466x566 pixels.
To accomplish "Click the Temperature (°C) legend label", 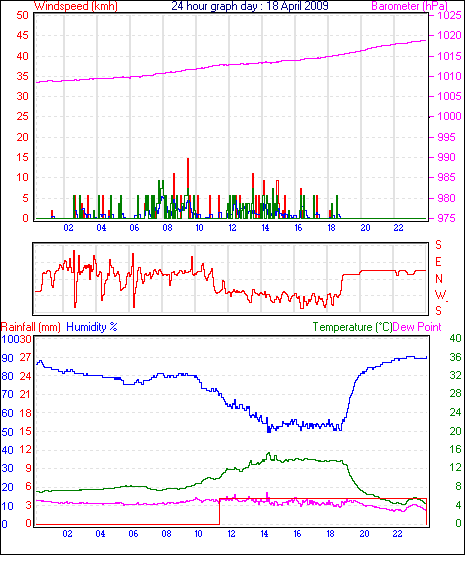I will tap(352, 327).
